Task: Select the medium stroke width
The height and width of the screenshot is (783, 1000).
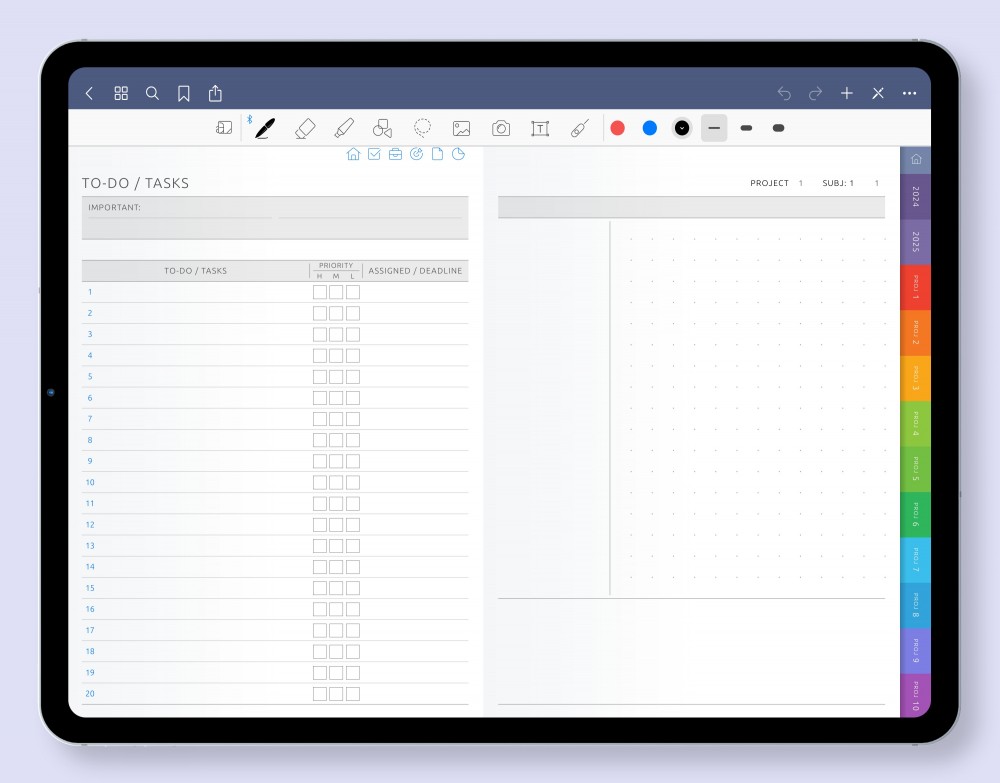Action: 746,128
